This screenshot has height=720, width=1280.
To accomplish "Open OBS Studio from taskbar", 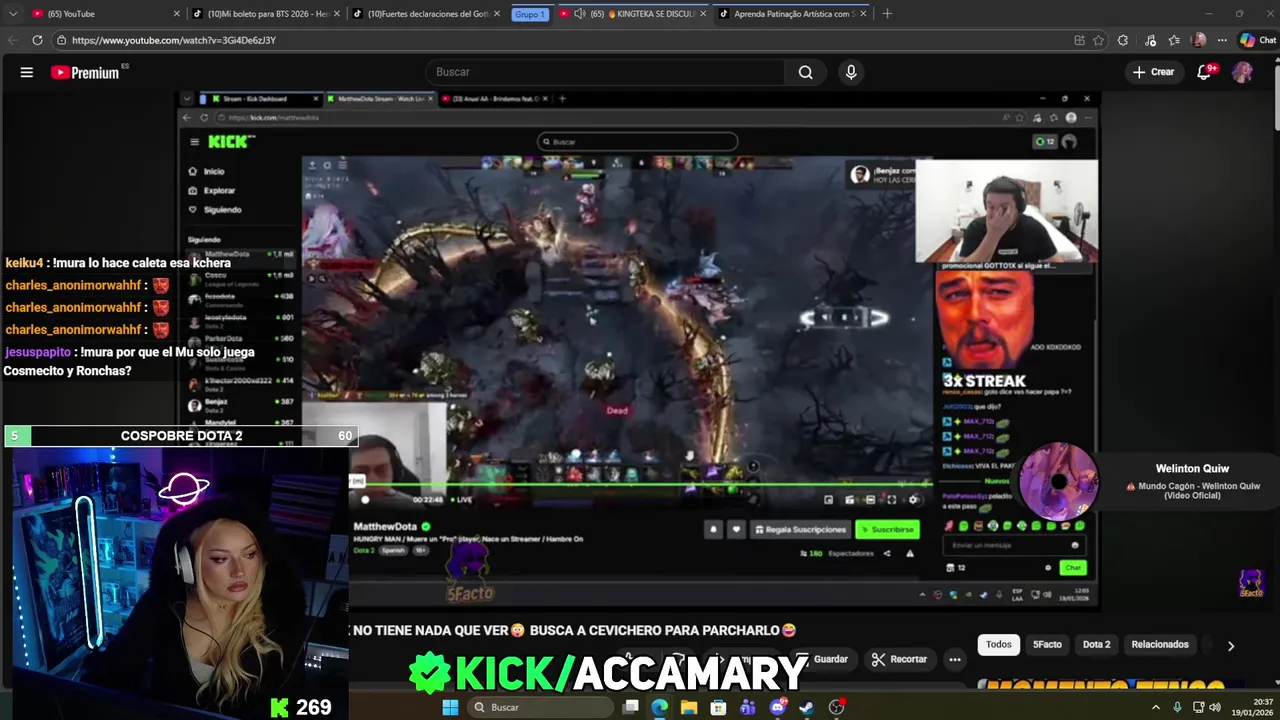I will coord(836,707).
